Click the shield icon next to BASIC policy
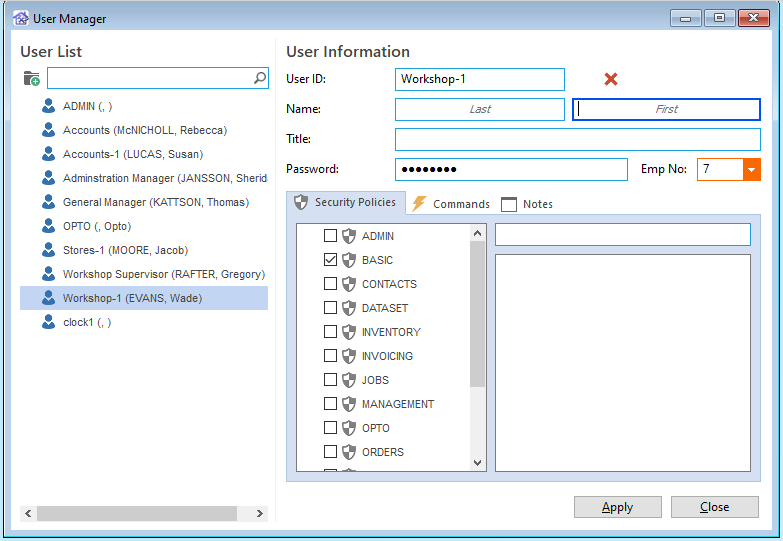This screenshot has width=783, height=541. [349, 260]
